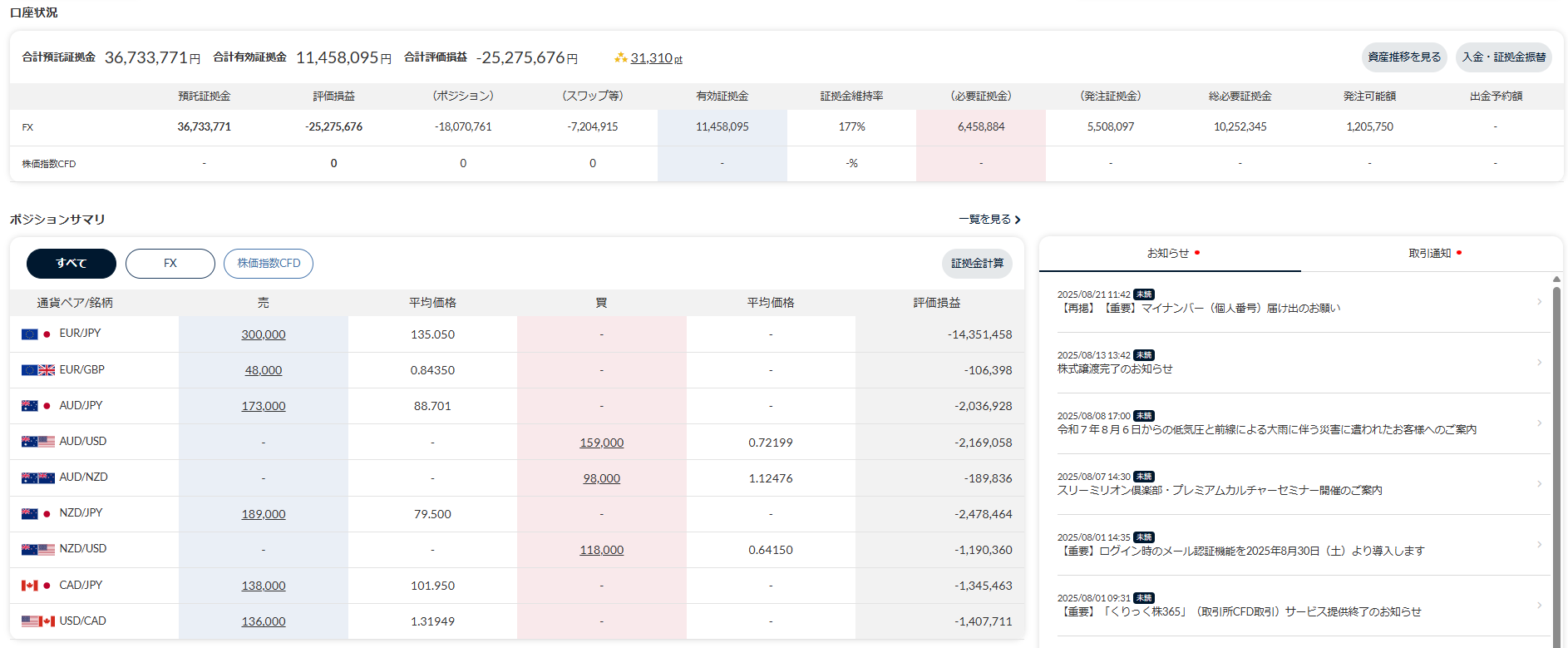Click the FX margin maintenance rate 177%

[x=851, y=127]
